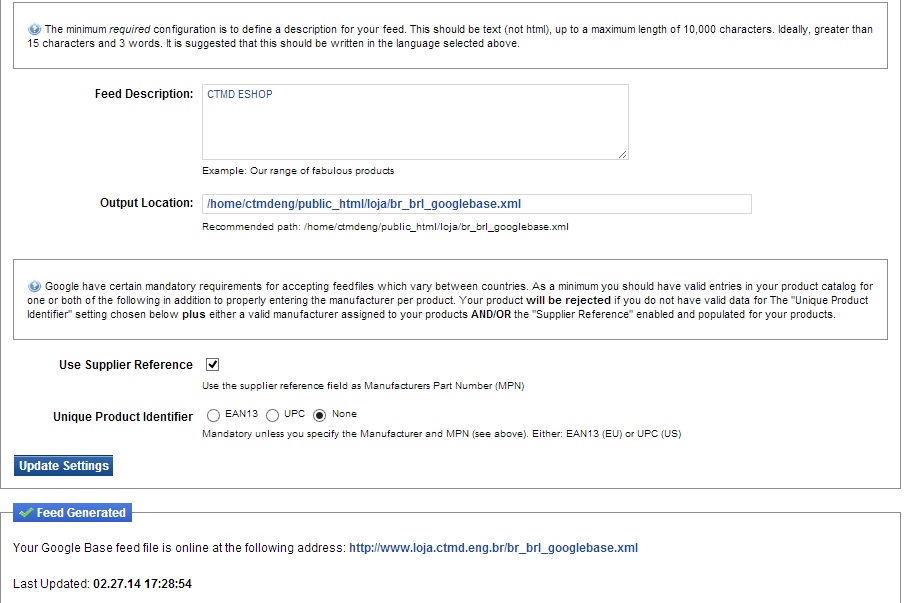Click the Last Updated timestamp
909x603 pixels.
tap(141, 583)
